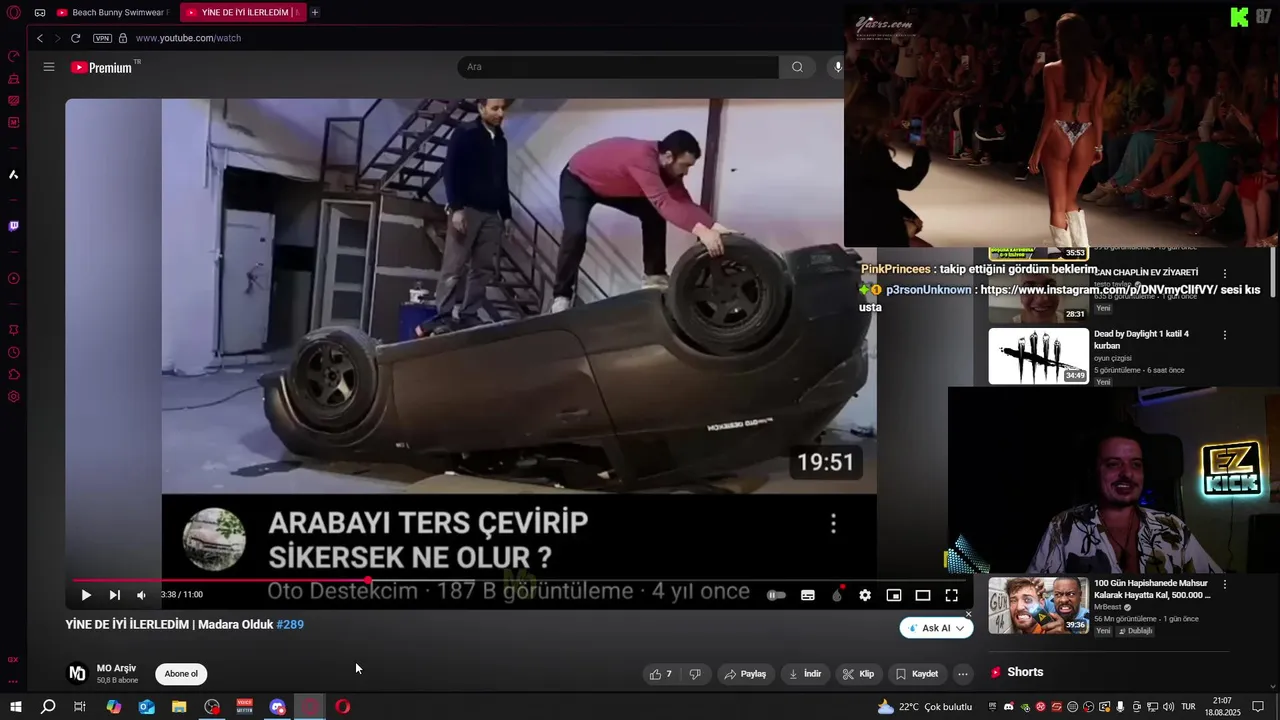Seek on the red video progress bar
Screen dimensions: 1280x720
(520, 580)
